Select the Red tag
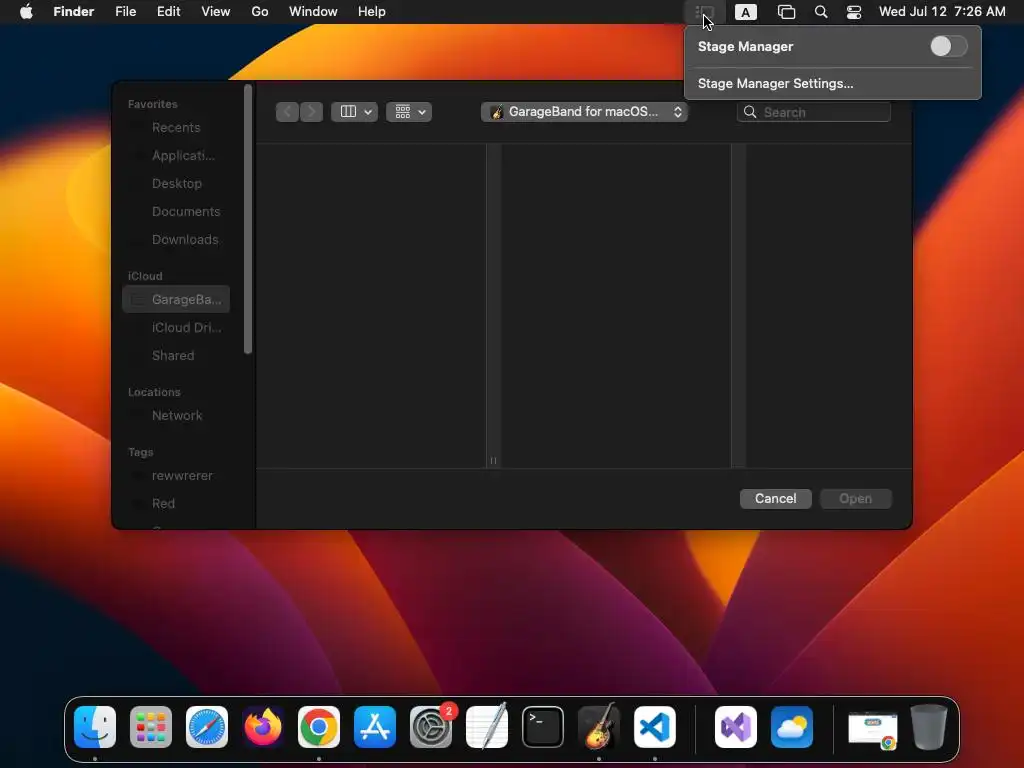Screen dimensions: 1024x768 coord(176,504)
